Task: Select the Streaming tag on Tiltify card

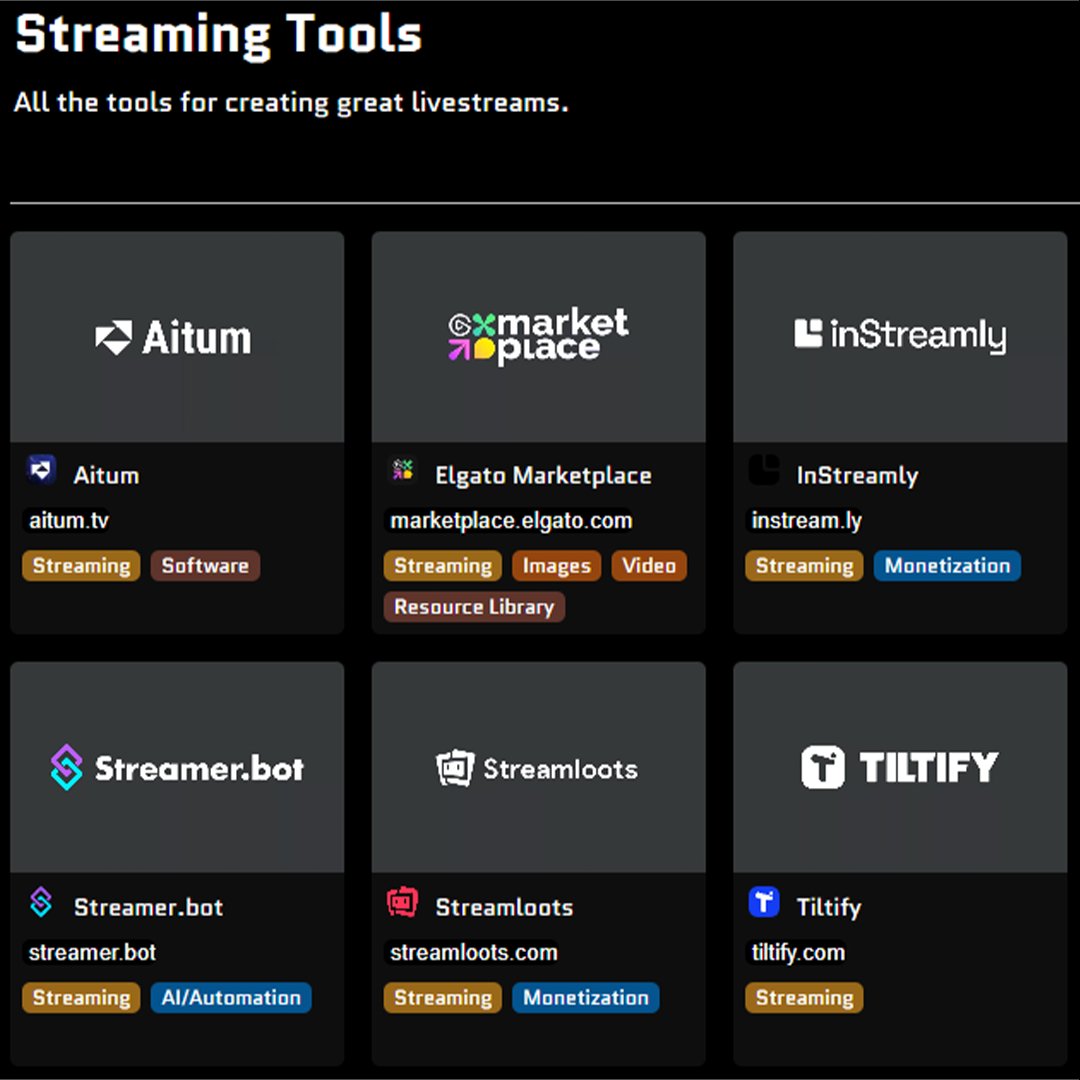Action: pyautogui.click(x=804, y=997)
